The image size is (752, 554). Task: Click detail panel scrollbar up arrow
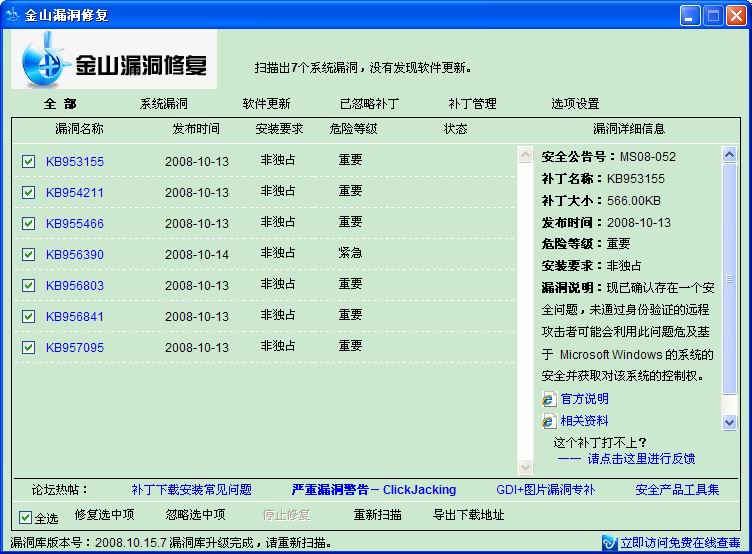(729, 154)
